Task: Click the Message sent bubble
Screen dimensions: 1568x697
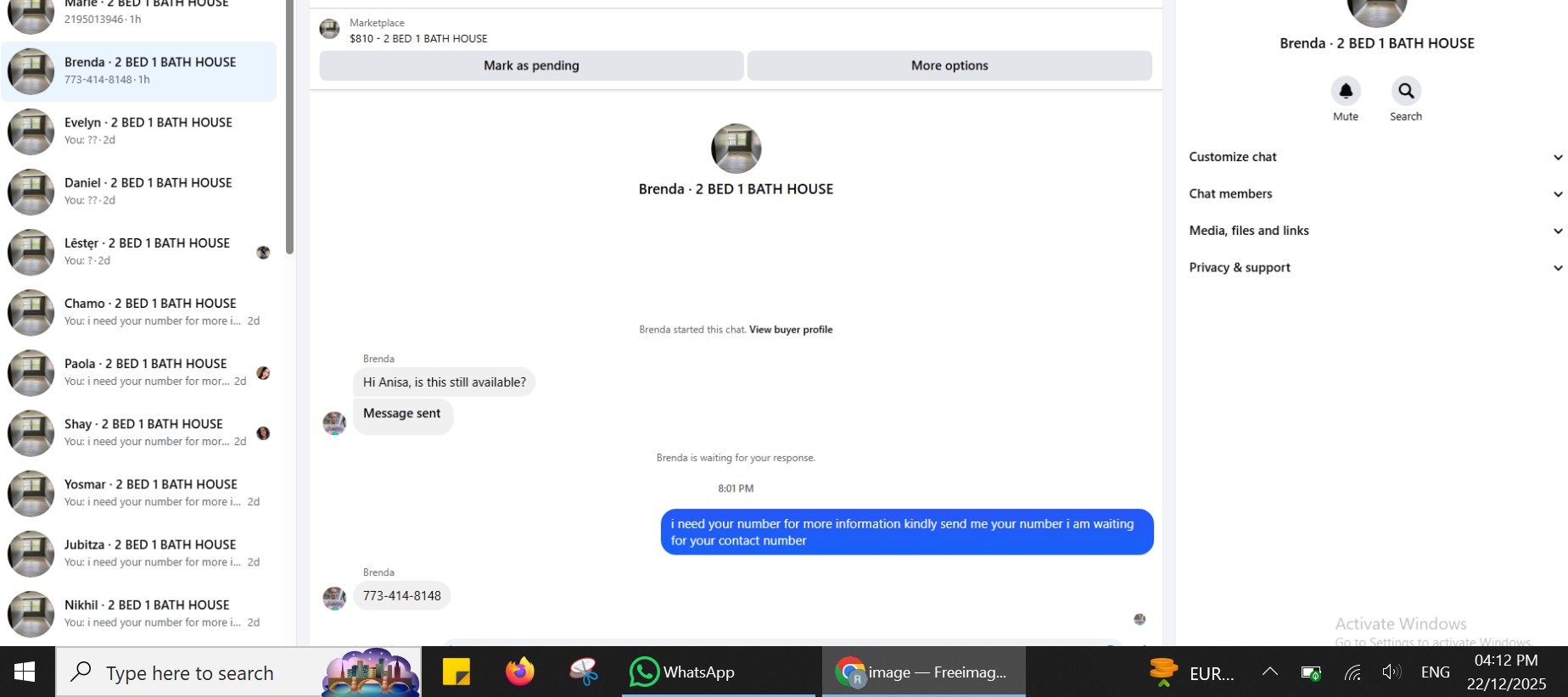Action: point(402,415)
